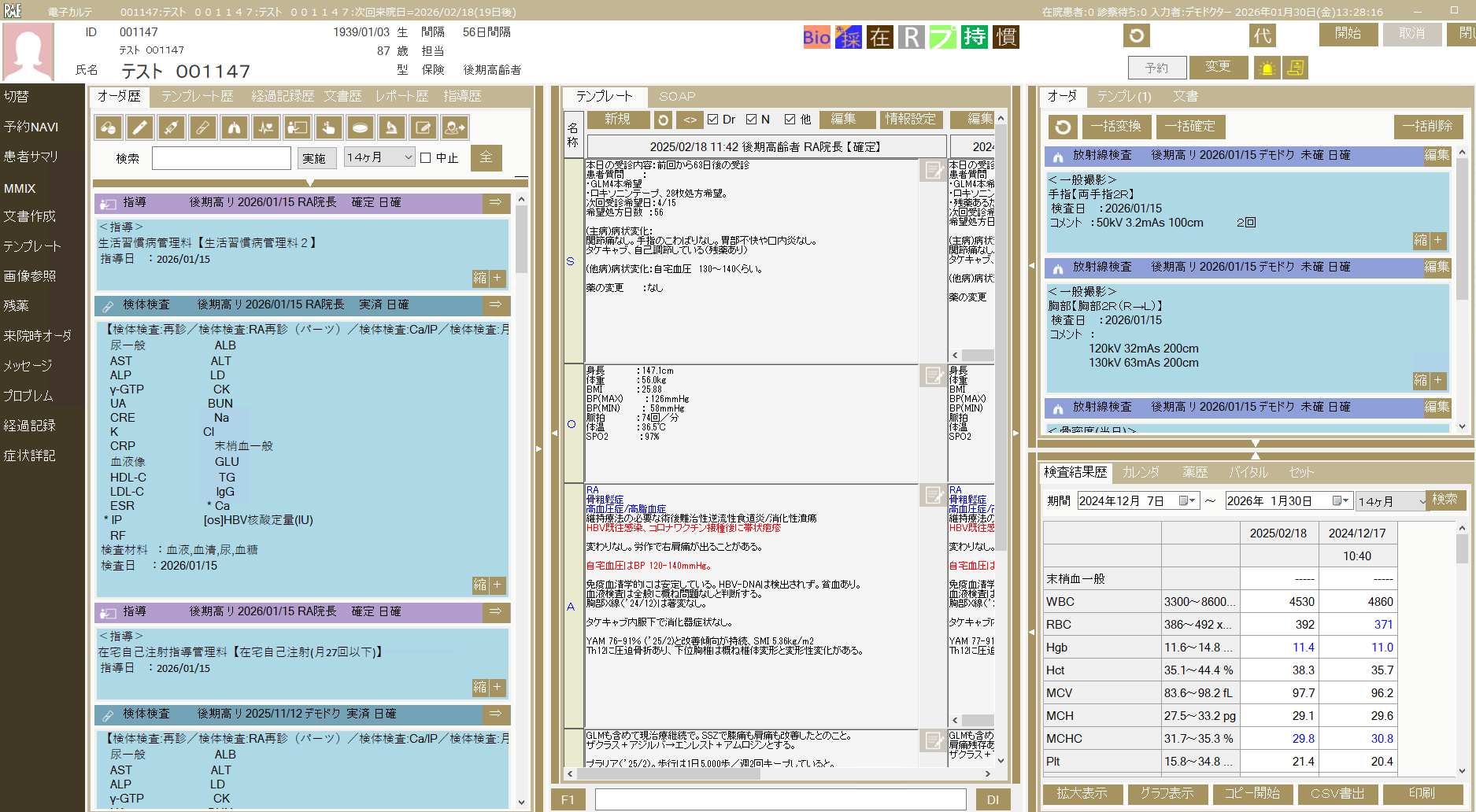Open the カレンダ tab in results panel
1476x812 pixels.
(x=1143, y=472)
